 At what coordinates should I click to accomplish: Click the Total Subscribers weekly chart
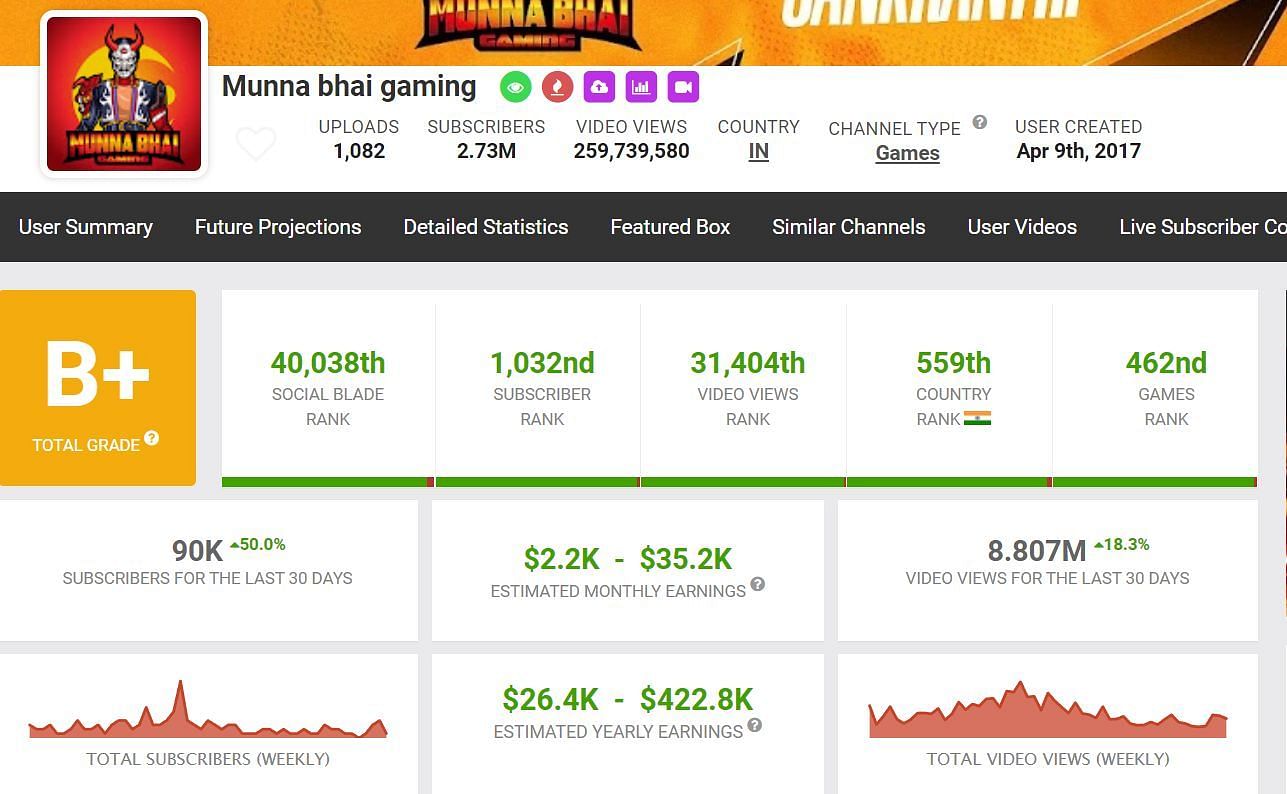(x=208, y=709)
